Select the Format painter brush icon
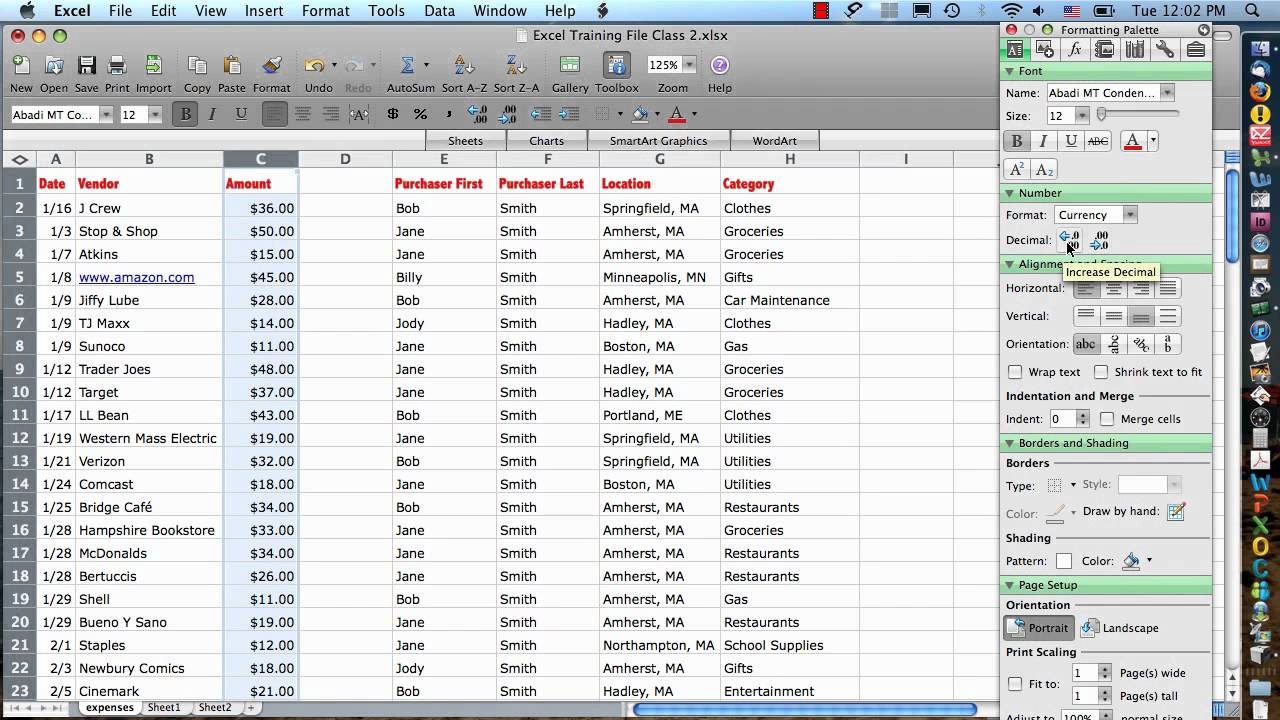This screenshot has width=1280, height=720. [271, 66]
